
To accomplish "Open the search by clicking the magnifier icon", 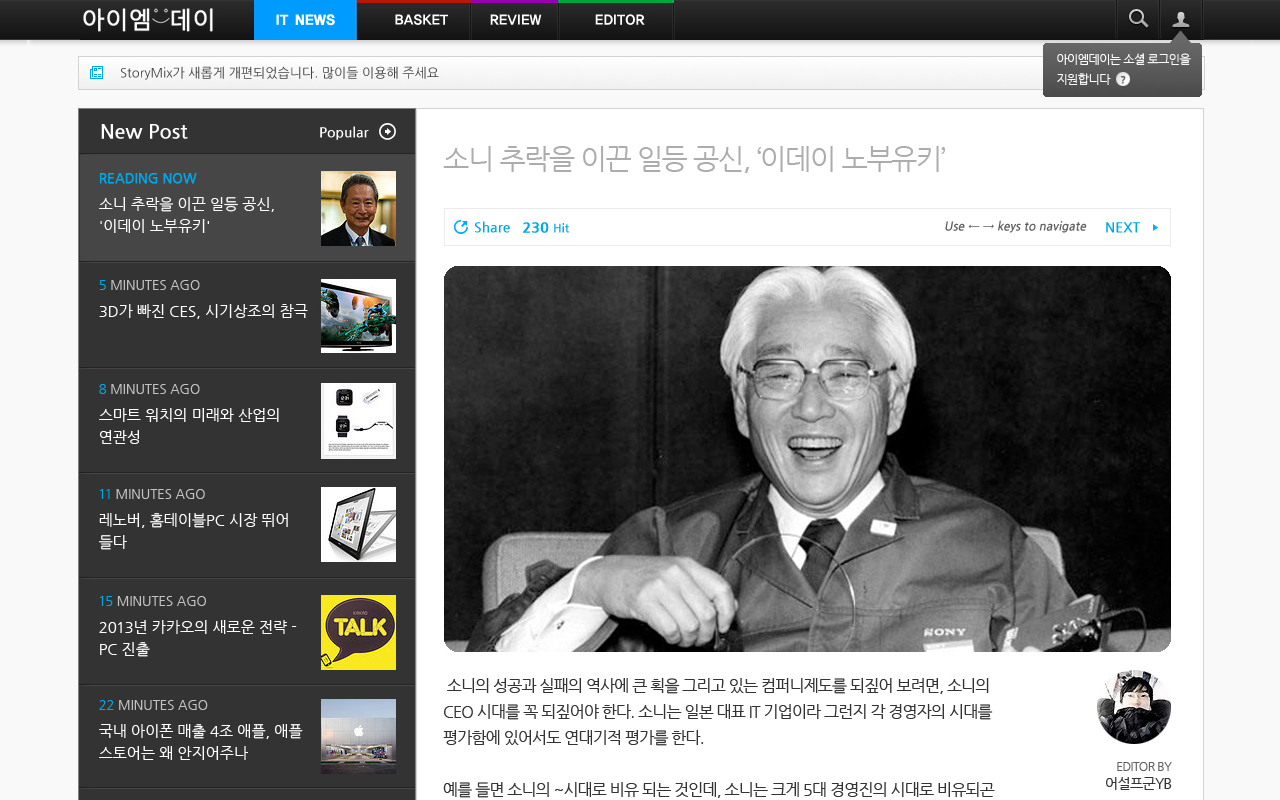I will coord(1138,19).
